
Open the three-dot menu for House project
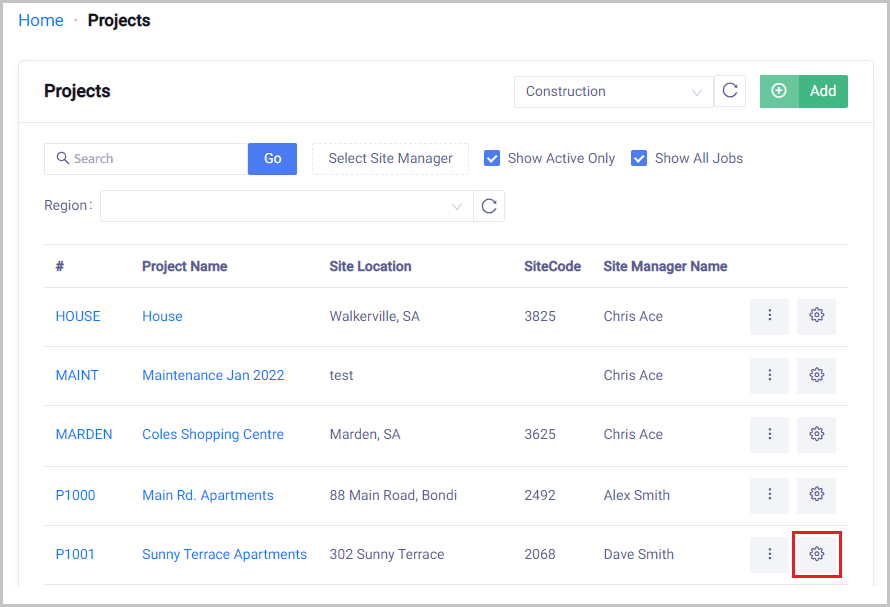click(769, 316)
